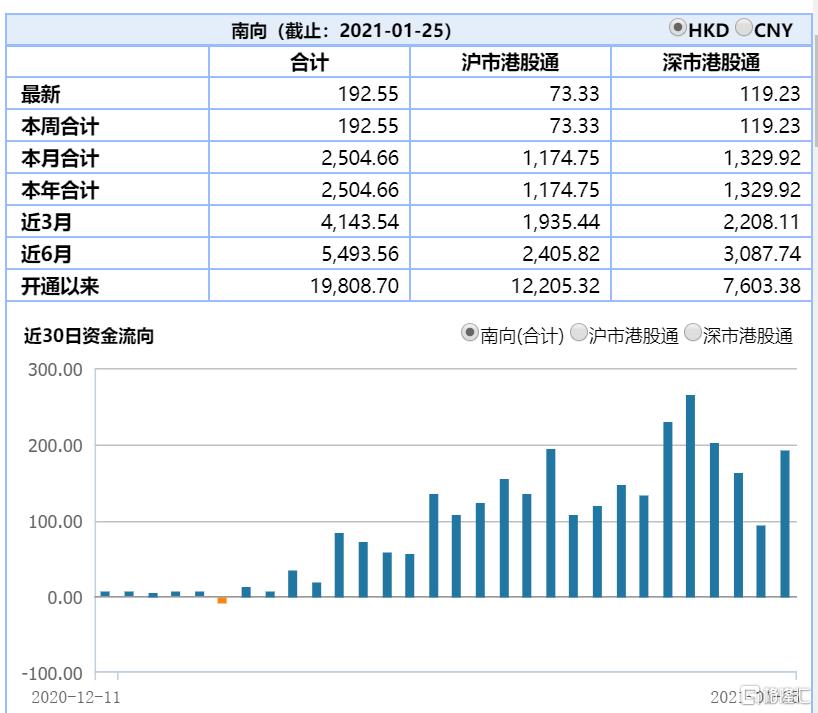Click the 合计 column header
The height and width of the screenshot is (713, 818).
pos(309,62)
